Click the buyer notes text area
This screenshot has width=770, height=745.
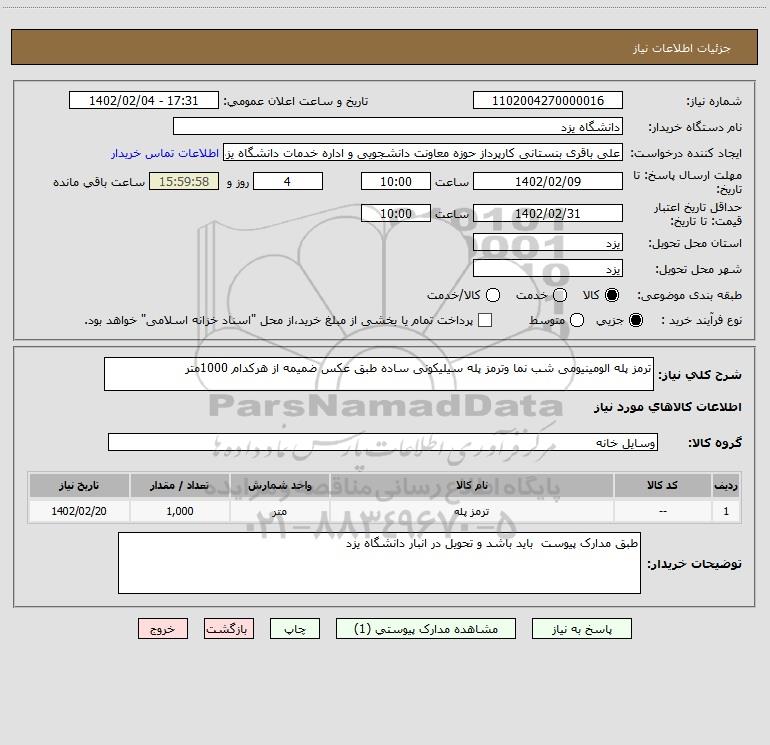coord(379,563)
